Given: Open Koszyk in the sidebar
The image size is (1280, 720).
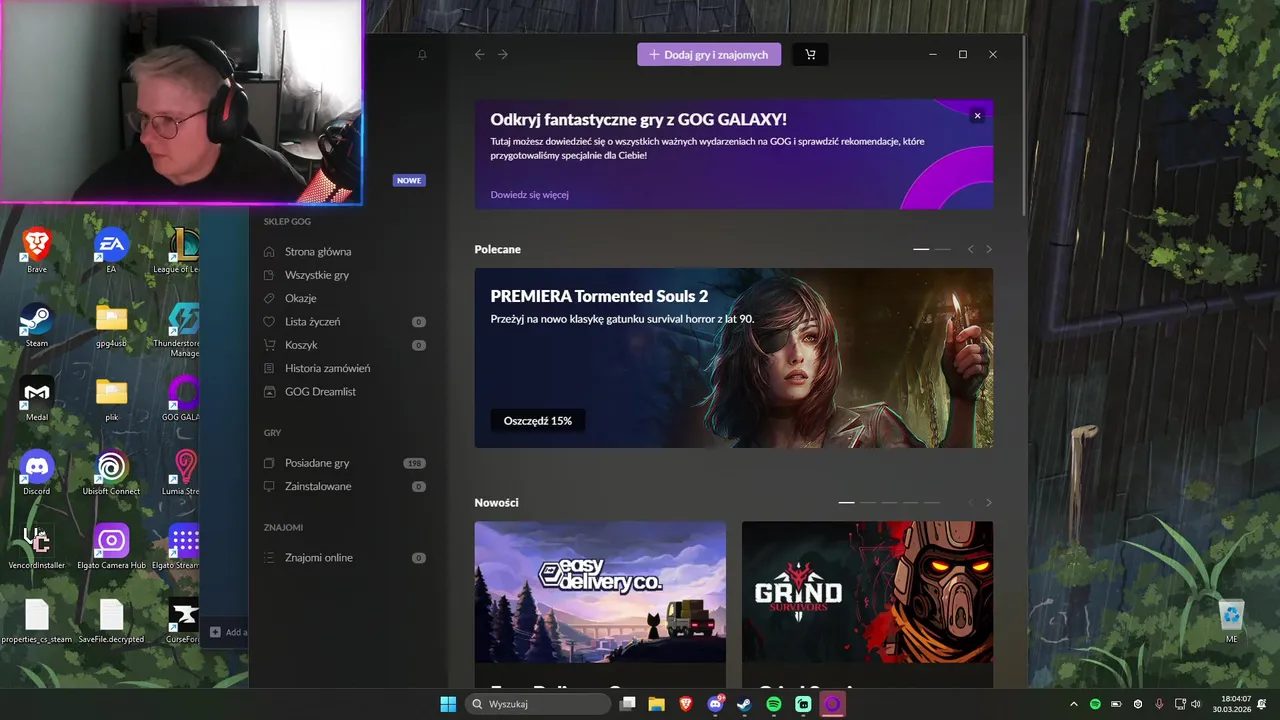Looking at the screenshot, I should tap(301, 345).
